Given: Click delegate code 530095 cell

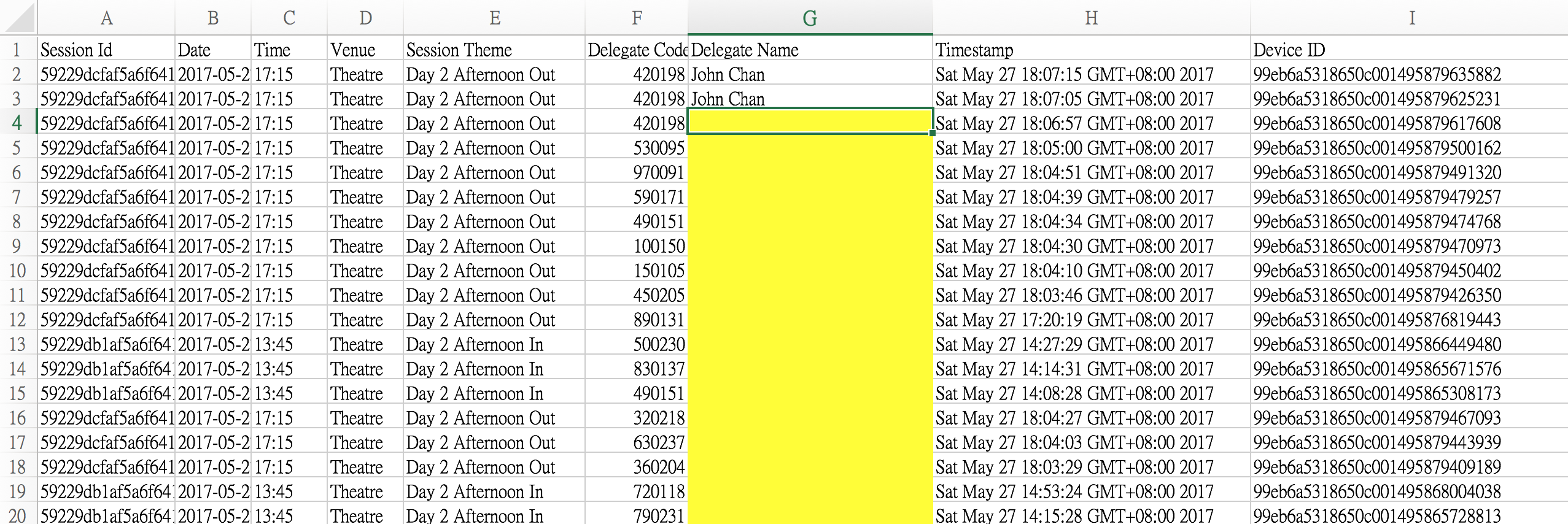Looking at the screenshot, I should coord(637,148).
